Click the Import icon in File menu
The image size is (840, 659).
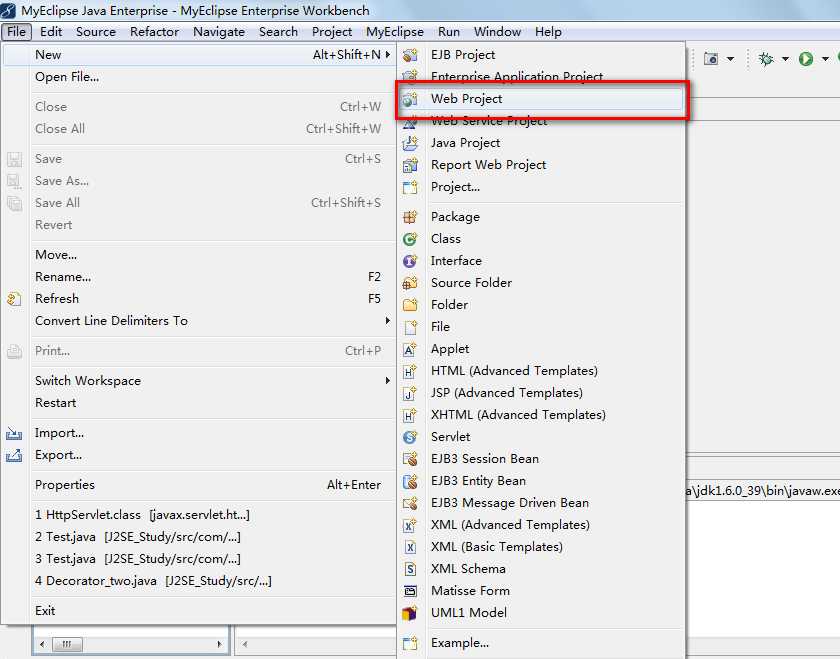click(x=14, y=433)
